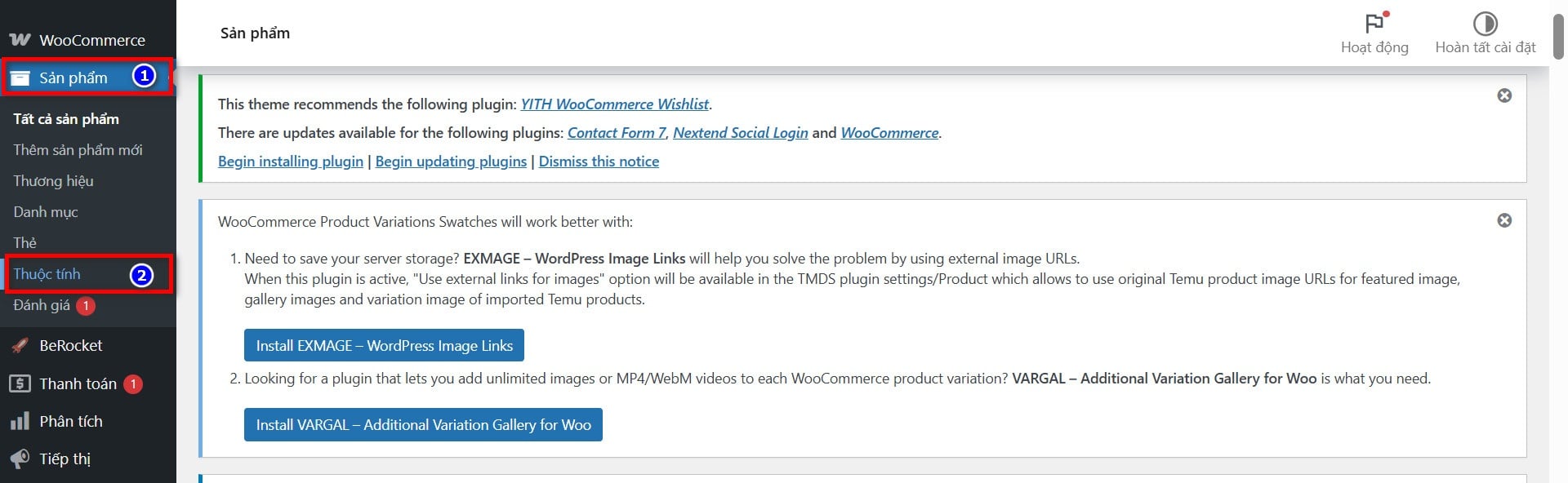This screenshot has width=1568, height=483.
Task: Click Install VARGAL – Additional Variation Gallery
Action: click(x=423, y=425)
